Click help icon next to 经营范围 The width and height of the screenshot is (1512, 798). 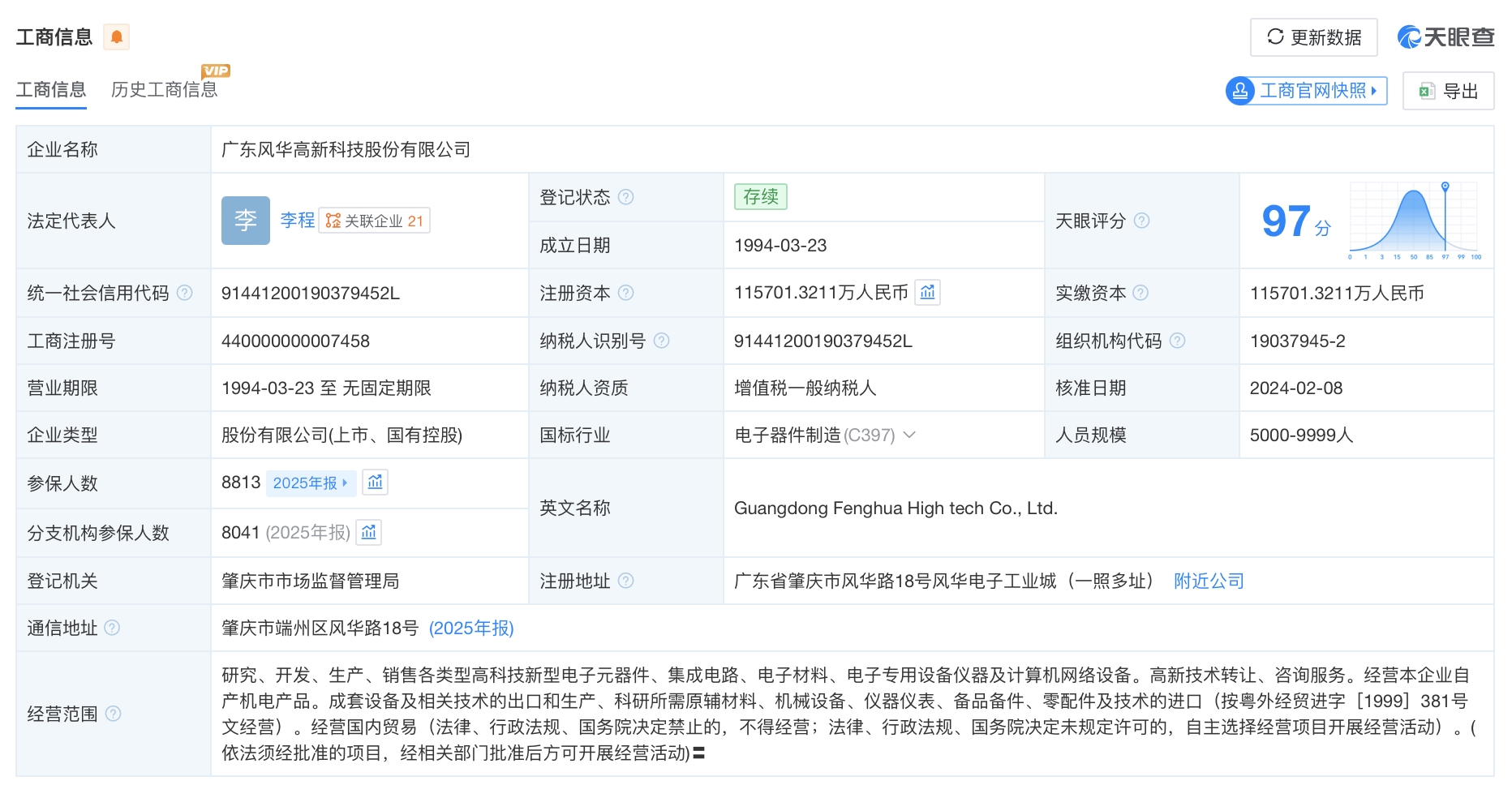[113, 714]
